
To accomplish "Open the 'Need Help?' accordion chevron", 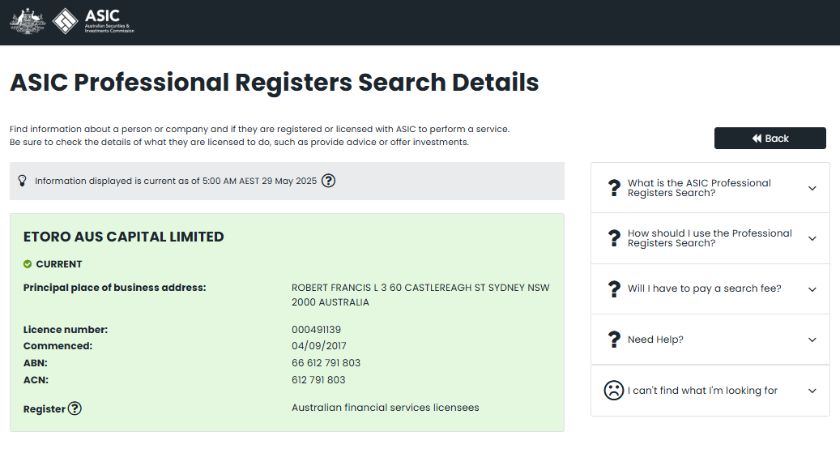I will 812,340.
